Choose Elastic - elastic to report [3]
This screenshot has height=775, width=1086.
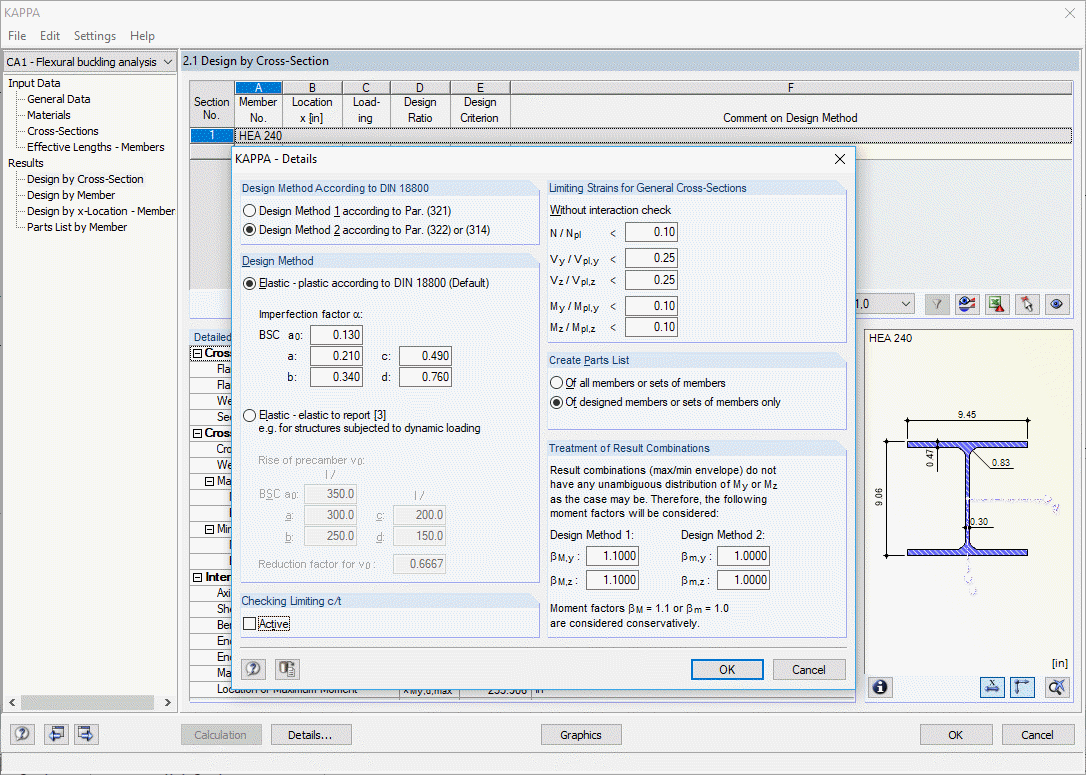pyautogui.click(x=250, y=415)
